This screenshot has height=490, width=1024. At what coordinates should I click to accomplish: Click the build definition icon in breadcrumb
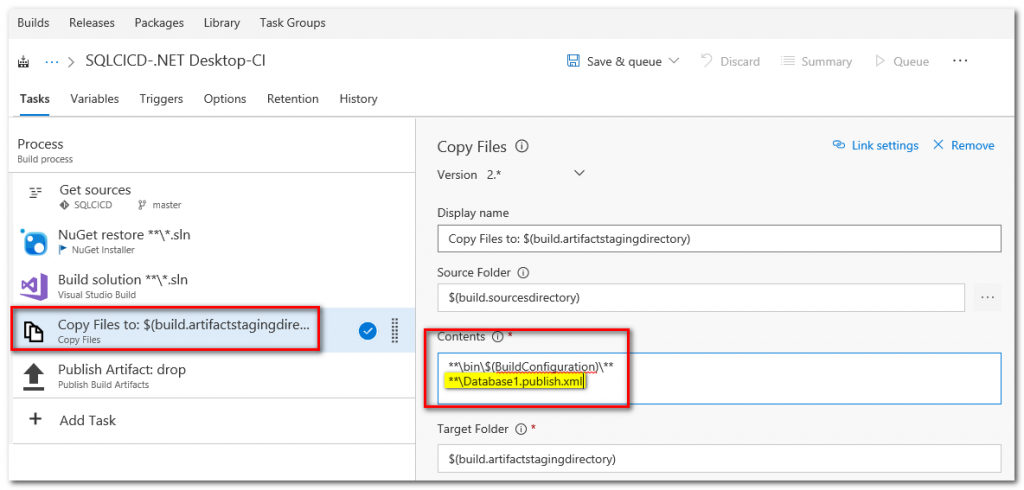[x=24, y=62]
